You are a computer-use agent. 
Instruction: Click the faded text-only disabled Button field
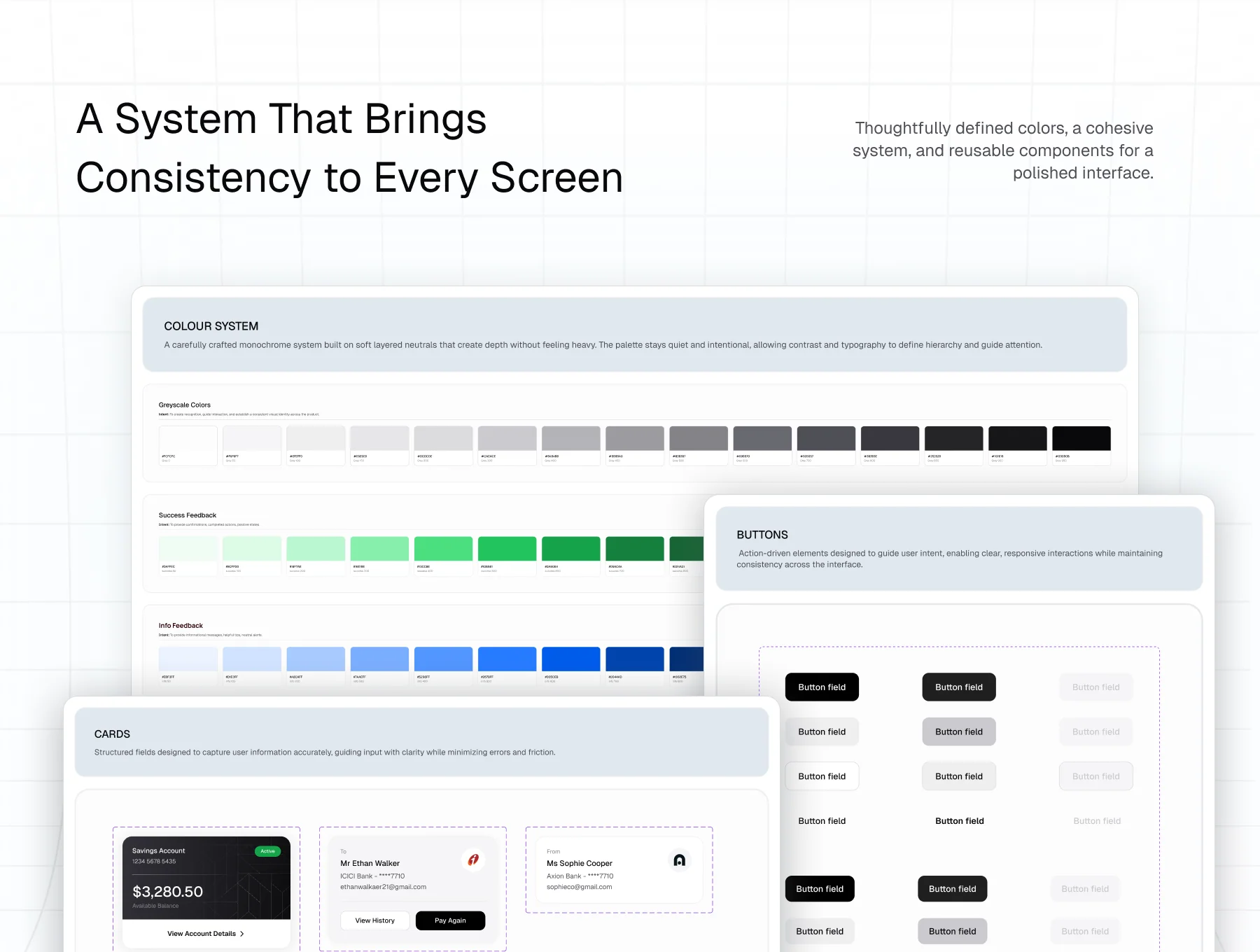point(1097,821)
